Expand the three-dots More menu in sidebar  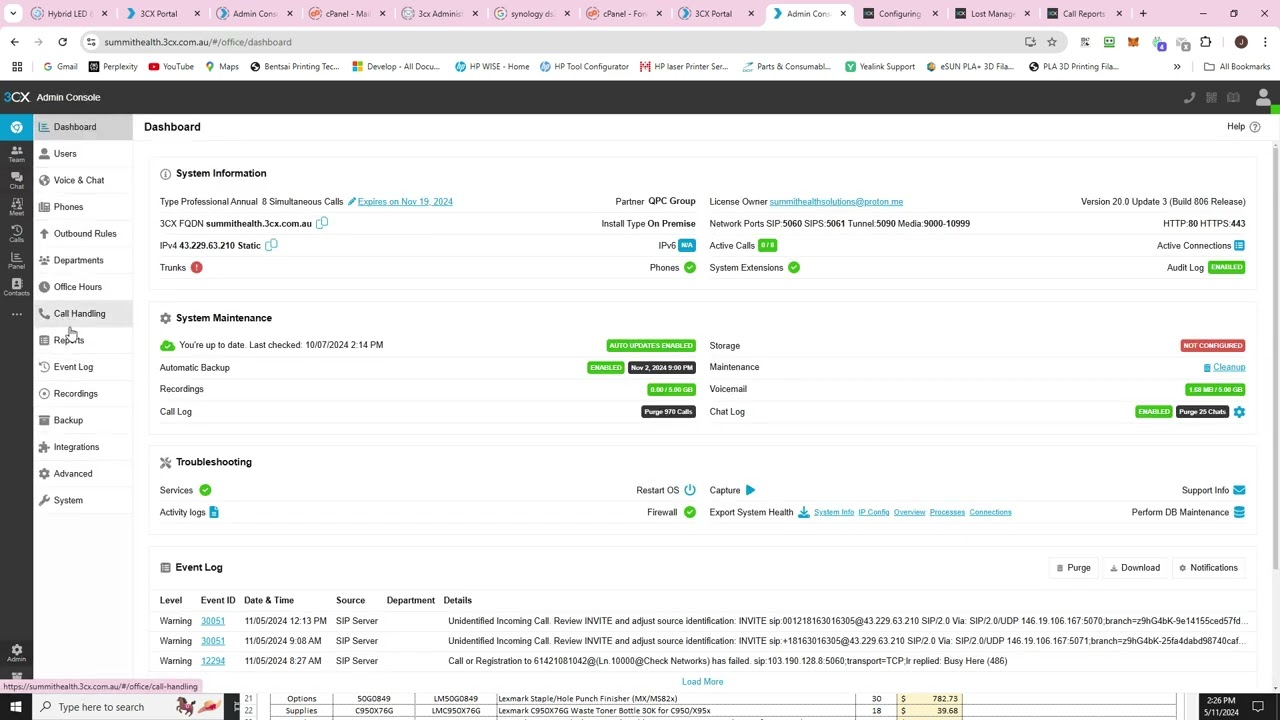16,314
